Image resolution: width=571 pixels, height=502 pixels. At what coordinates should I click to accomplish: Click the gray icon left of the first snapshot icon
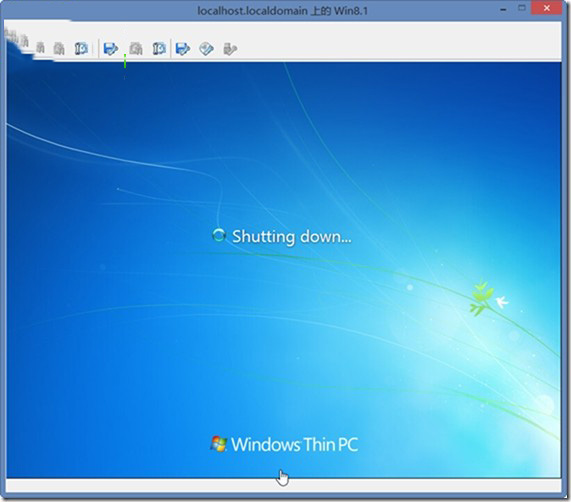(x=59, y=48)
